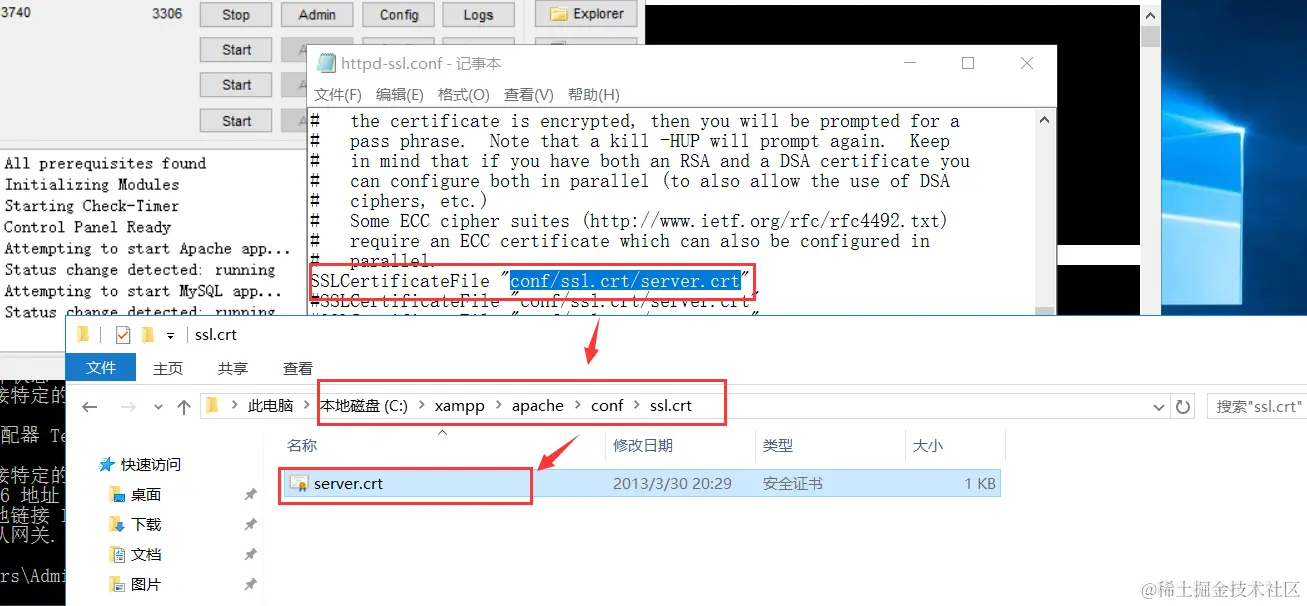Expand the breadcrumb chevron after apache

point(578,406)
